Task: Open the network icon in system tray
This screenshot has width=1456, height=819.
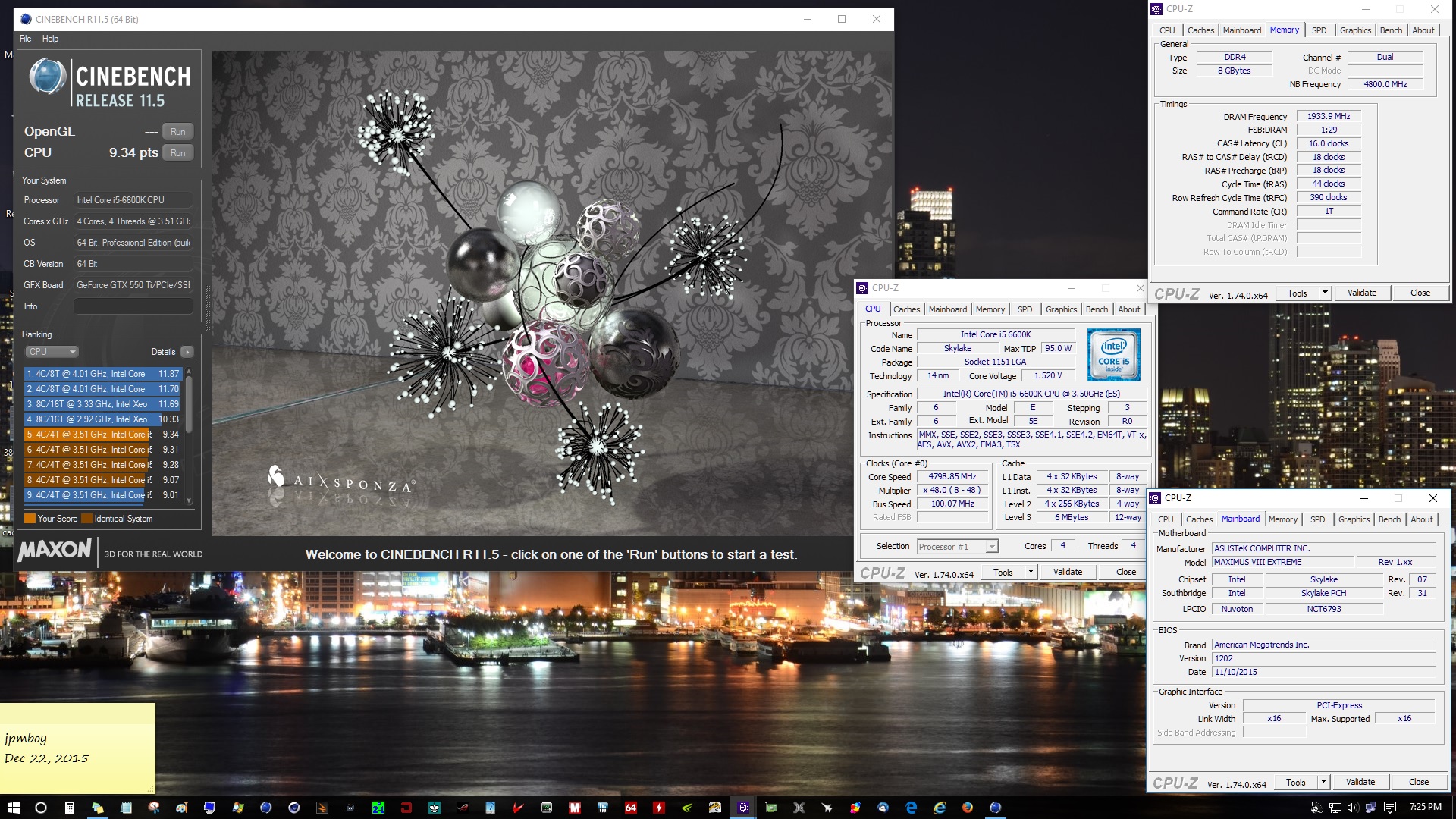Action: (x=1335, y=808)
